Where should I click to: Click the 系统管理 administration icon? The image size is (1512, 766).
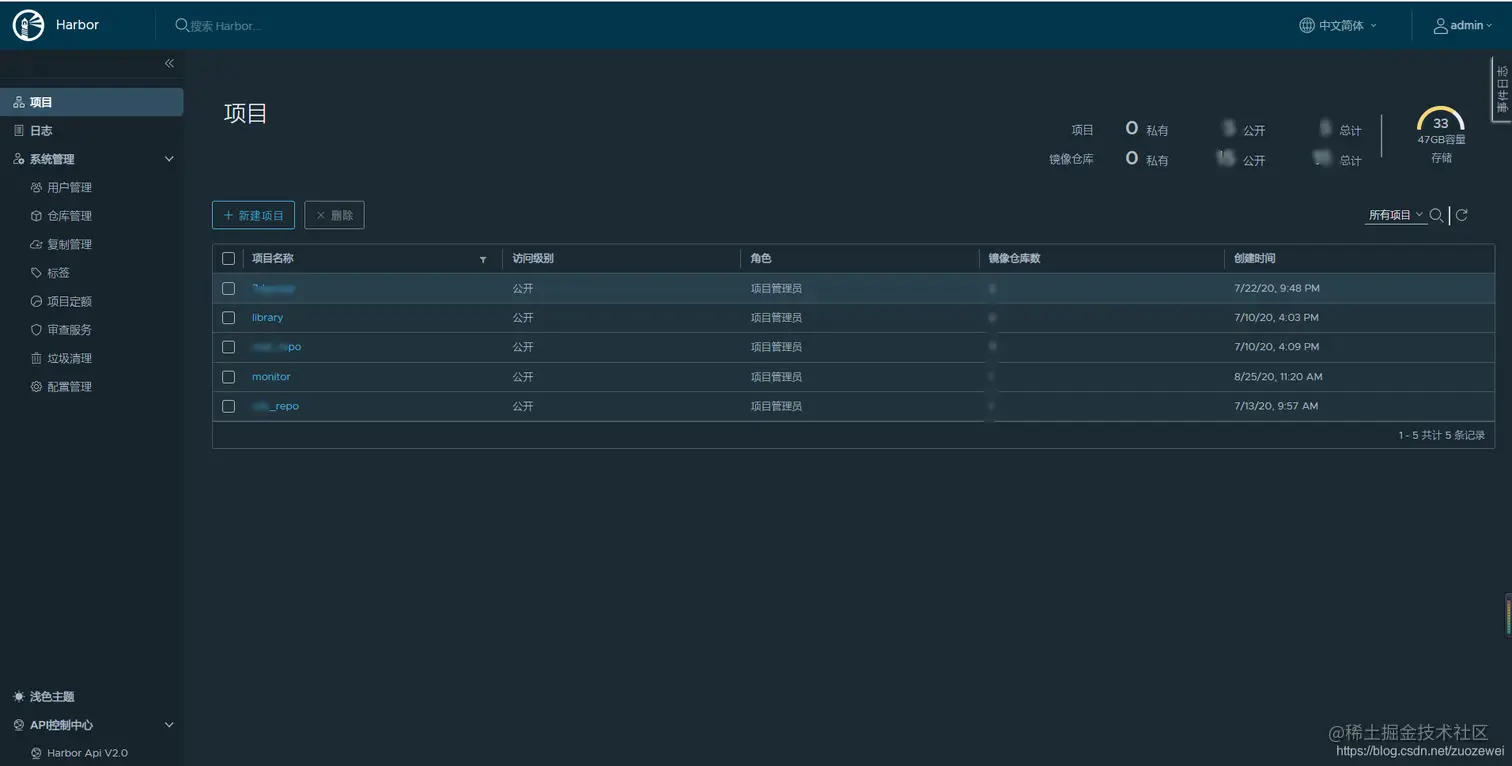(x=19, y=159)
